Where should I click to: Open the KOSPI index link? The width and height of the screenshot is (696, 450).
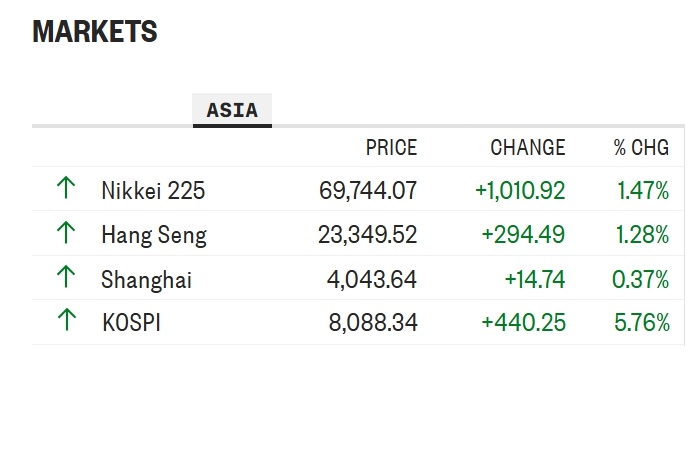(x=131, y=322)
